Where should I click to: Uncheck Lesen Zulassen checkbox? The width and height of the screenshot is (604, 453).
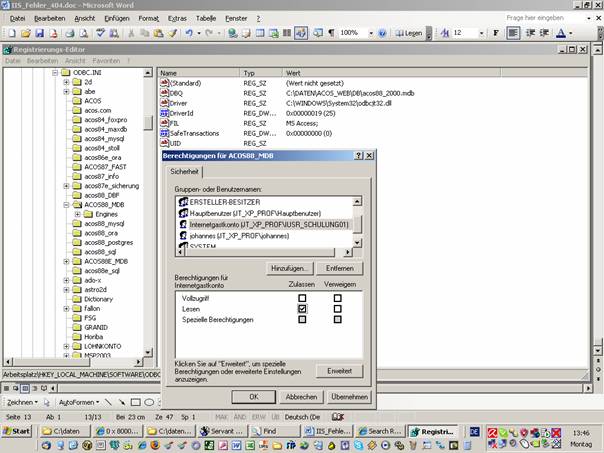[302, 309]
